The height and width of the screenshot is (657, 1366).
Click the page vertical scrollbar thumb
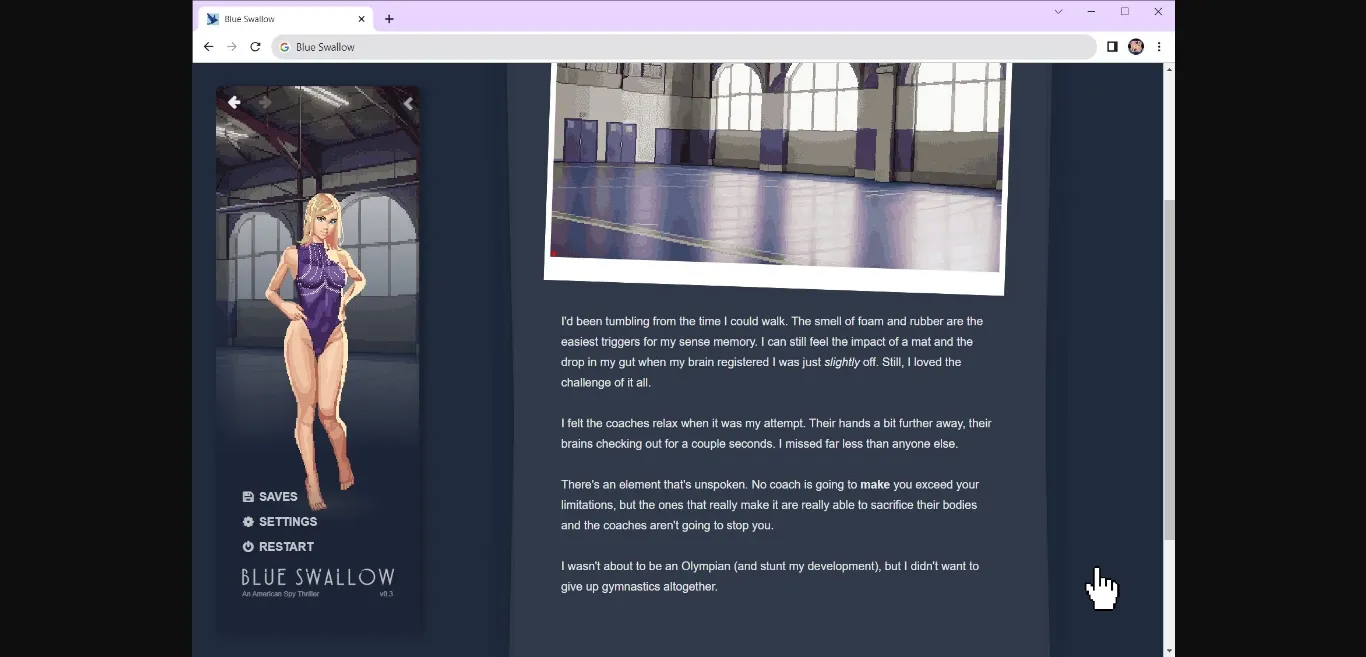coord(1169,370)
